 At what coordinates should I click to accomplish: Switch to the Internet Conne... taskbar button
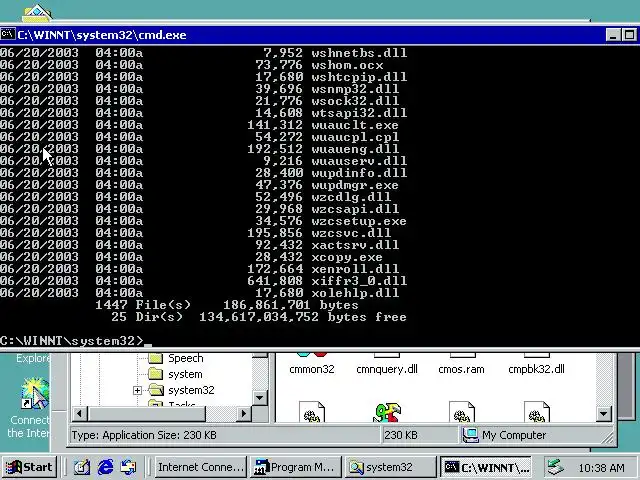tap(200, 467)
